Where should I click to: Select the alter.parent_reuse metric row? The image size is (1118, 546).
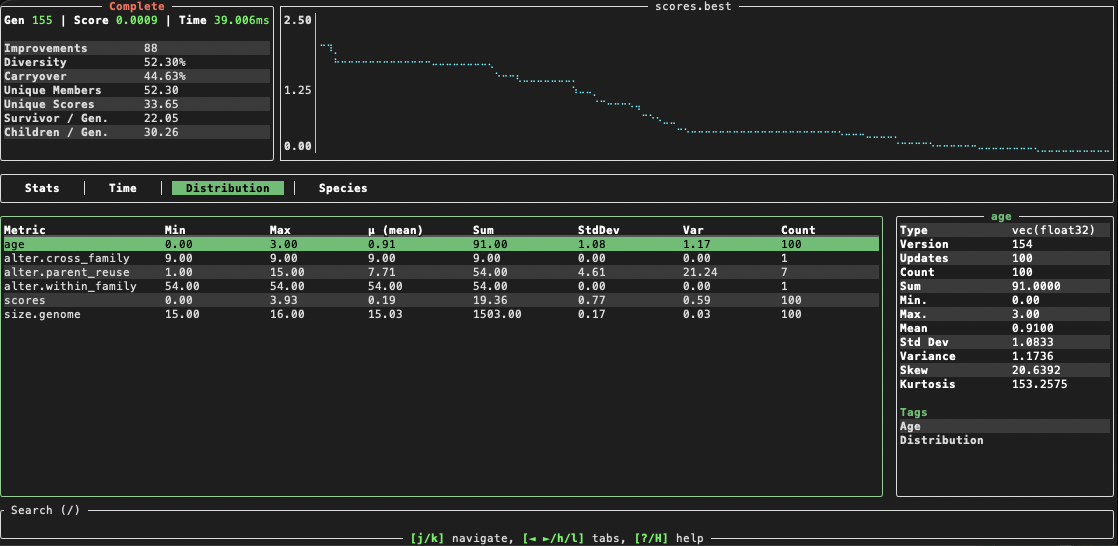pyautogui.click(x=441, y=272)
